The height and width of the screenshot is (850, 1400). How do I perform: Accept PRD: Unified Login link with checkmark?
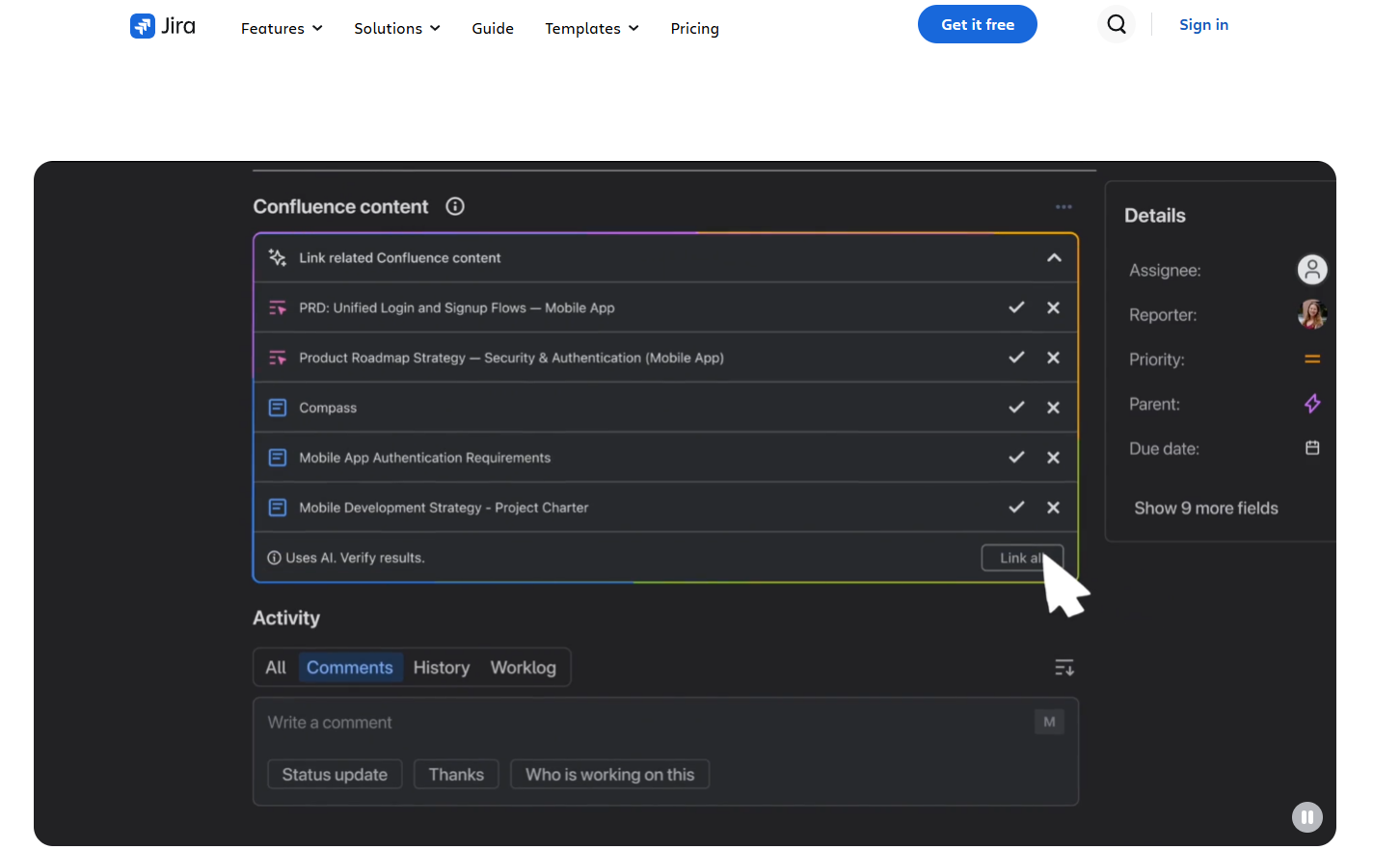point(1016,307)
